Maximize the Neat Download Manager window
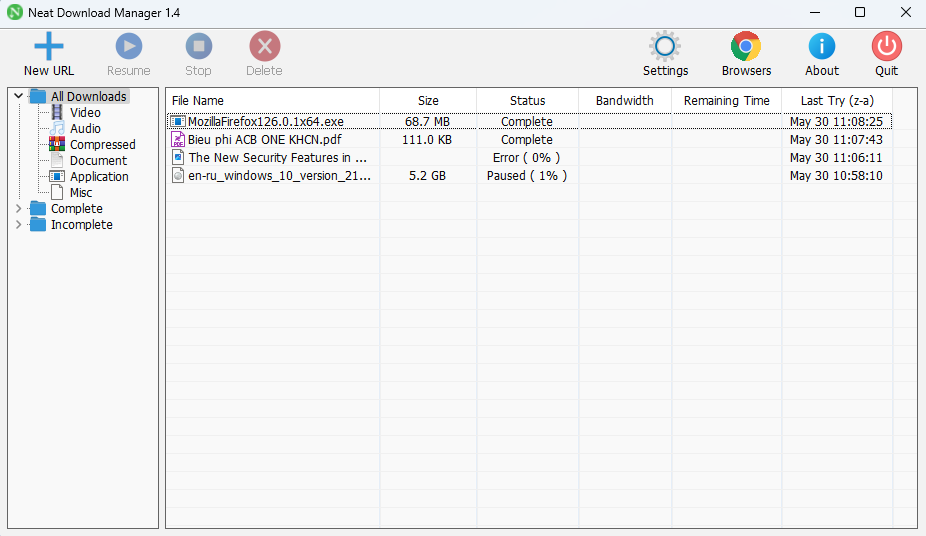926x536 pixels. [x=860, y=12]
